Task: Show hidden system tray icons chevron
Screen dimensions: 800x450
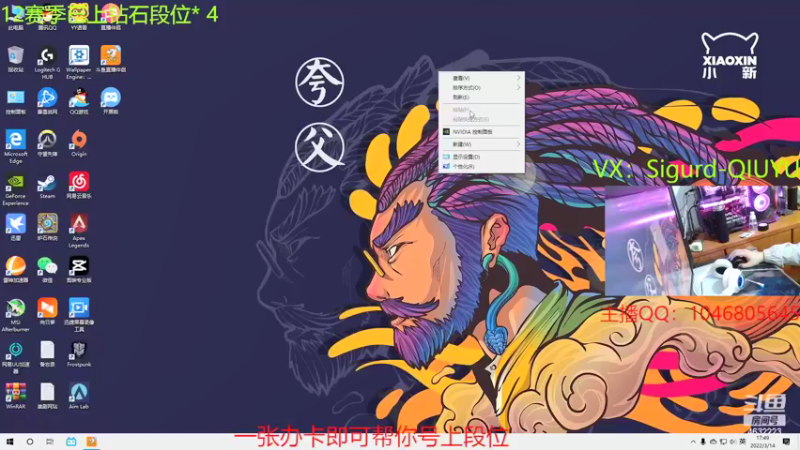Action: pos(693,442)
